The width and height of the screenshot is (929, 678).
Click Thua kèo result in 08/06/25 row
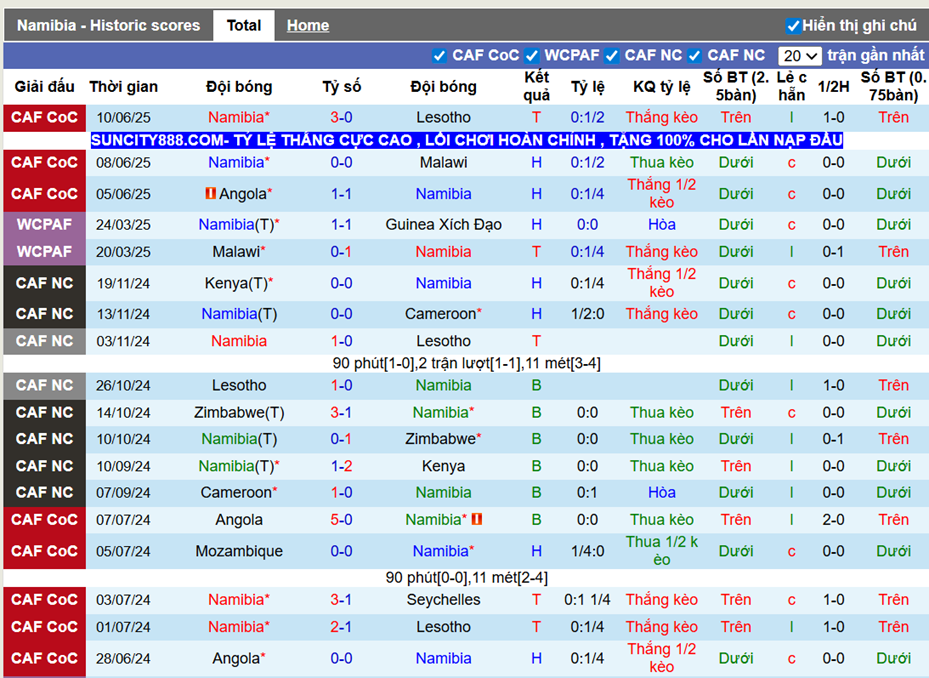(x=662, y=162)
